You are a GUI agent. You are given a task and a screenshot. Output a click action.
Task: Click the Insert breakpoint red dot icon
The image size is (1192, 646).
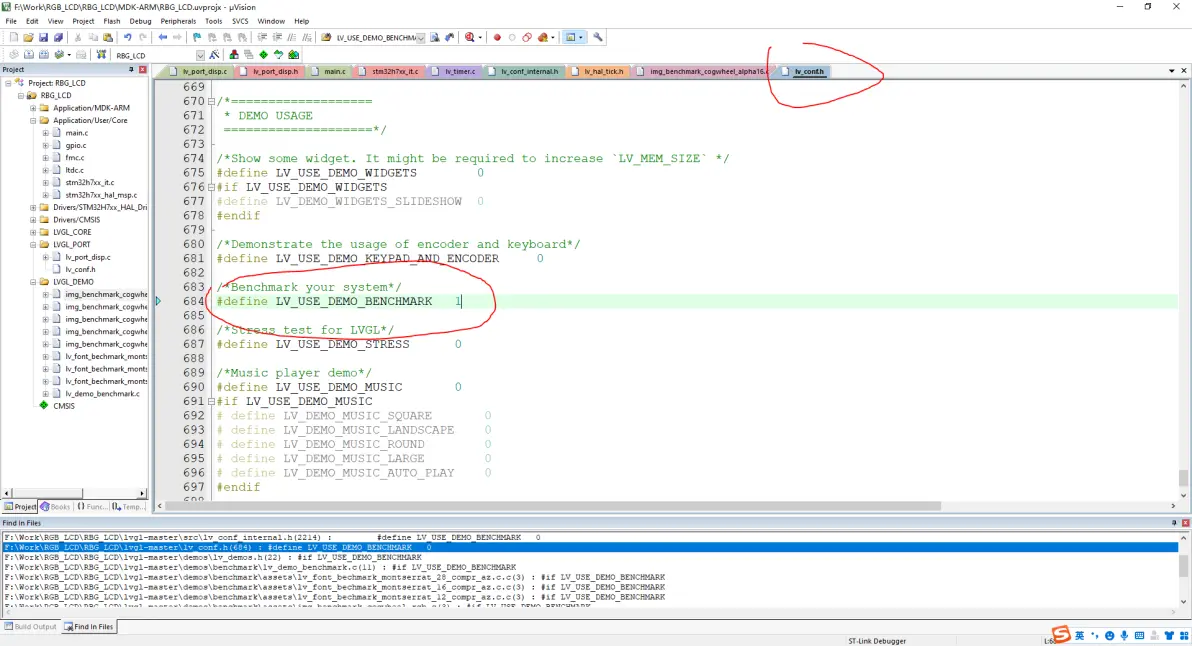497,38
